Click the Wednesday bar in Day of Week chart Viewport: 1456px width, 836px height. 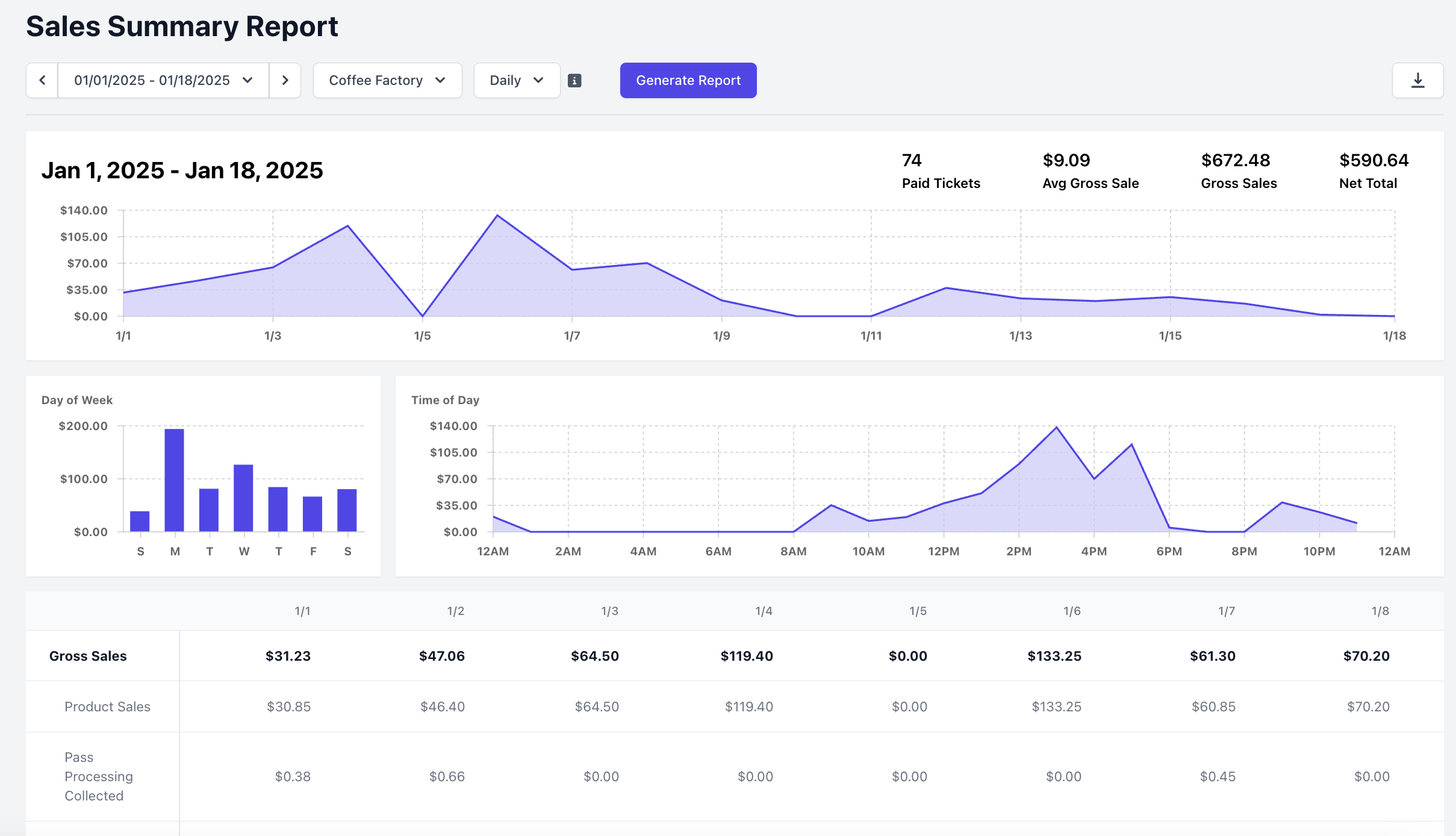(x=243, y=498)
